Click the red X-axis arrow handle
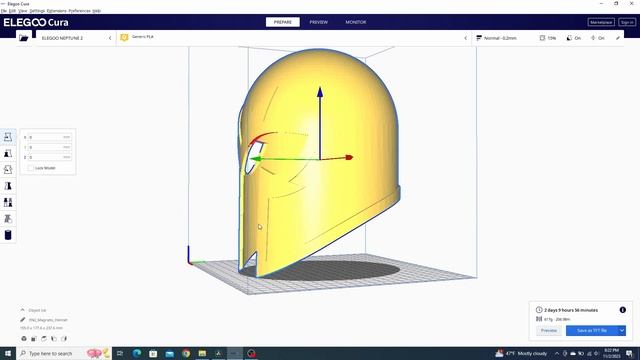 [x=349, y=157]
